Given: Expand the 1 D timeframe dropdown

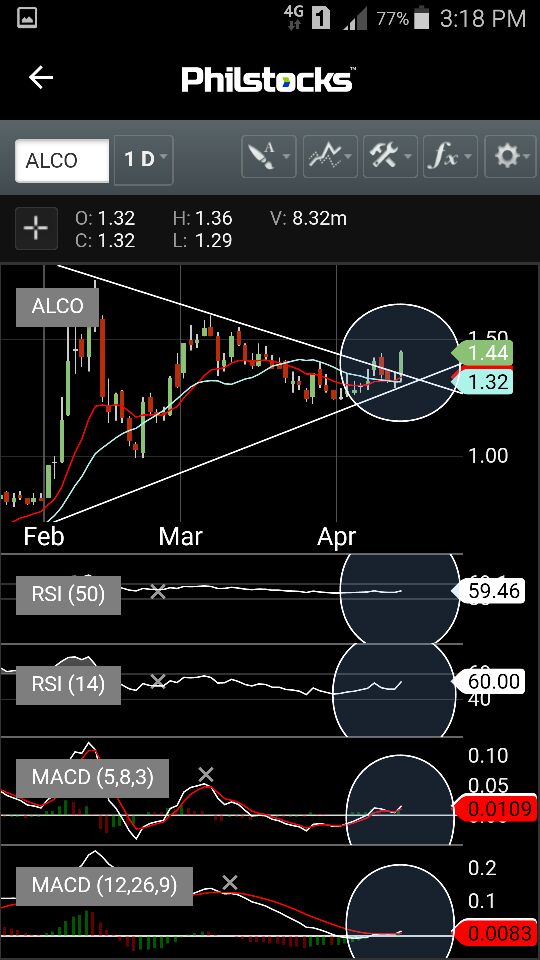Looking at the screenshot, I should [x=144, y=160].
